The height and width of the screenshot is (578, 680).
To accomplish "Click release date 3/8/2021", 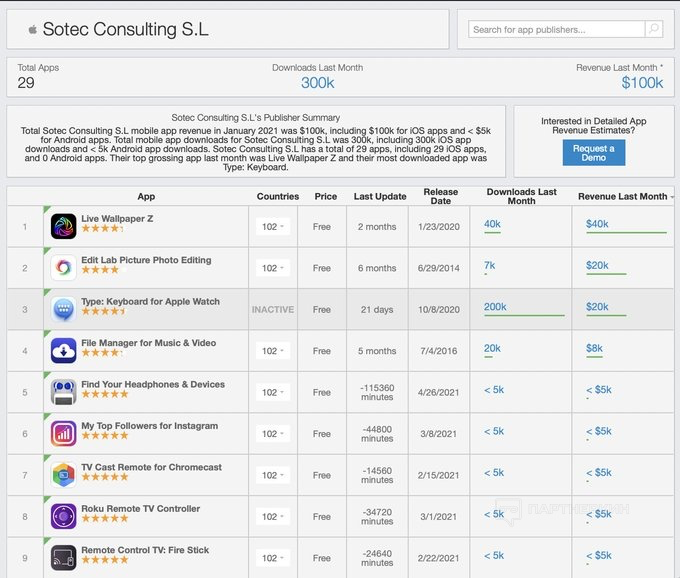I will coord(438,434).
